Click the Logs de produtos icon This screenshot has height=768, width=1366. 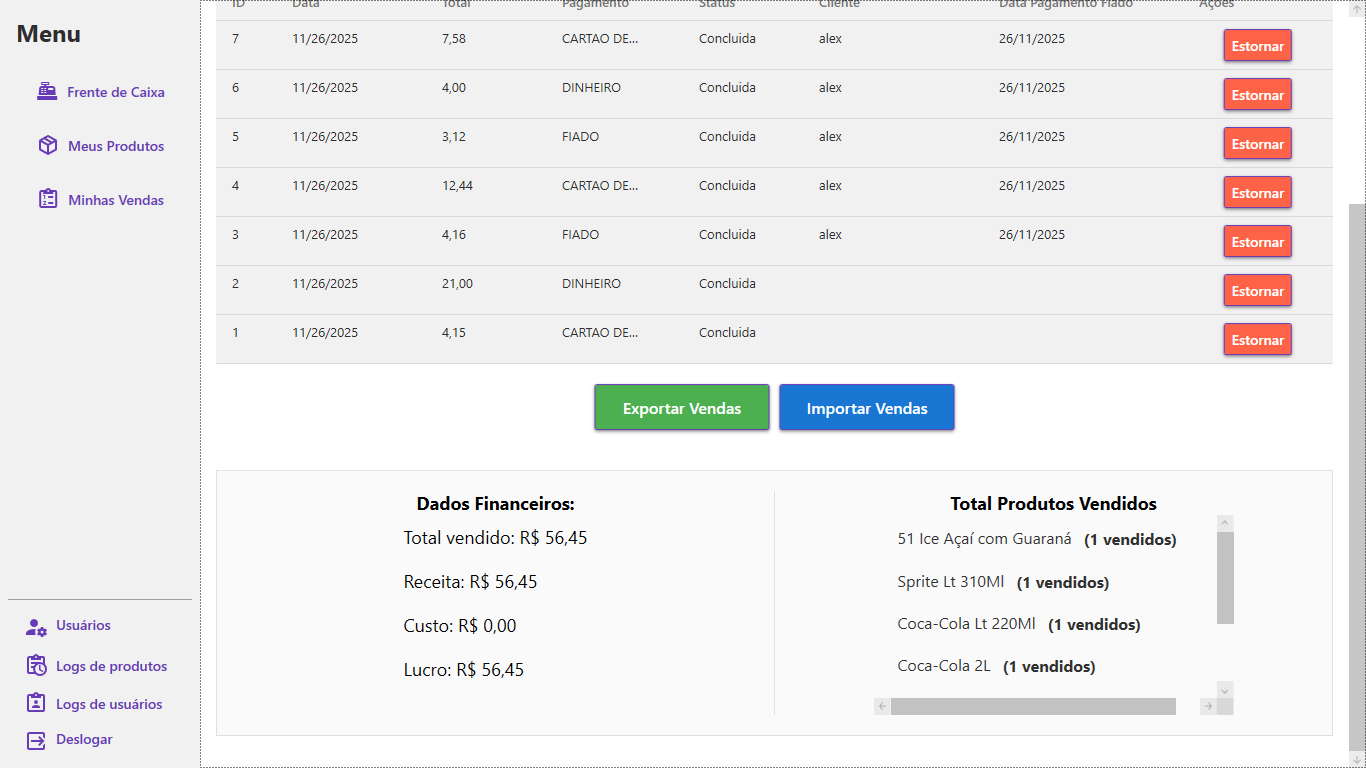pos(36,666)
